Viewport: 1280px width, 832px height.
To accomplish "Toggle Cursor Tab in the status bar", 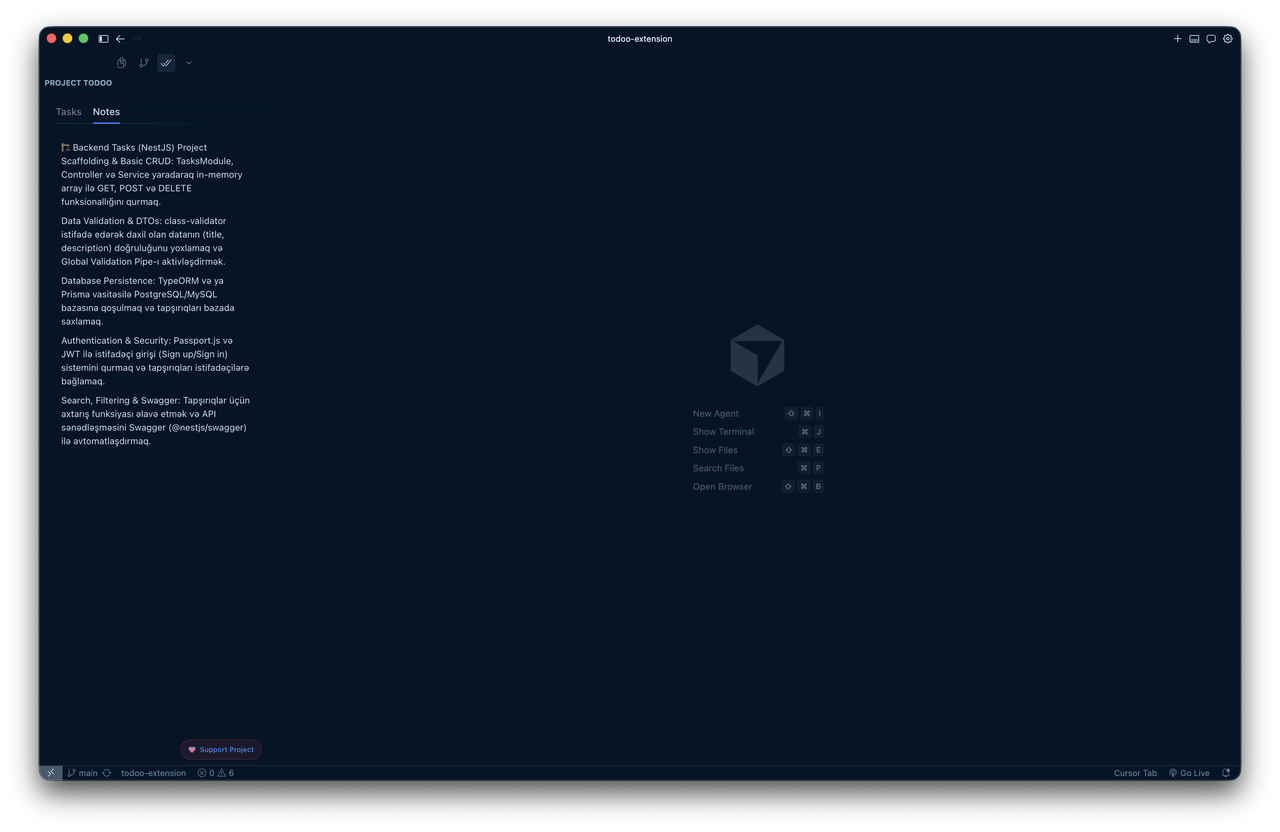I will pos(1135,772).
